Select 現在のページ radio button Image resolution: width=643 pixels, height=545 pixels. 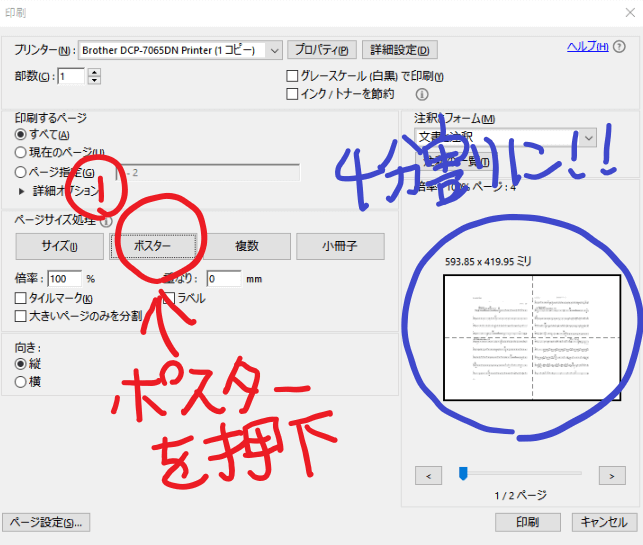click(21, 153)
